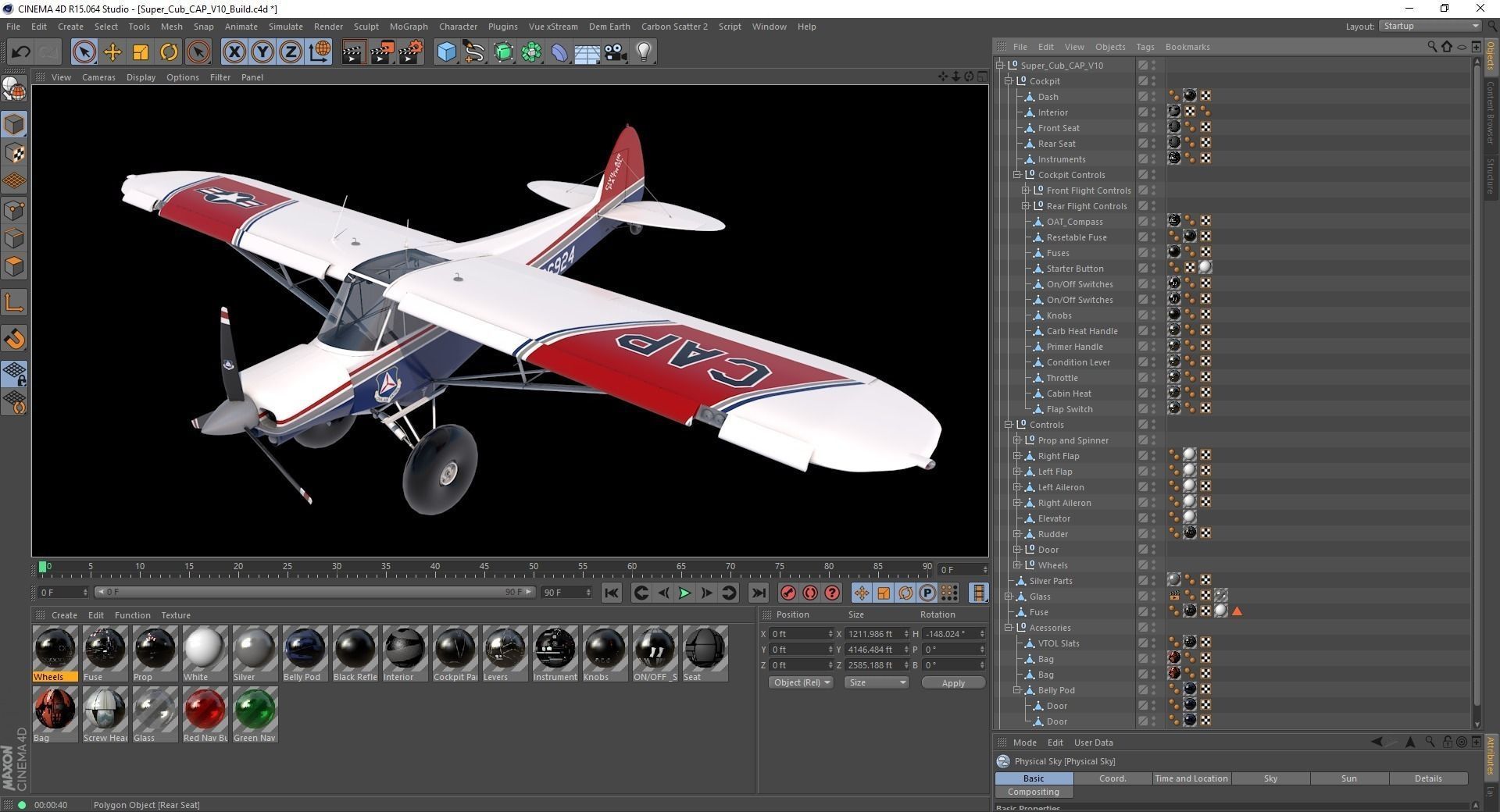Switch to Texture mode in the left toolbar
This screenshot has width=1500, height=812.
pos(14,153)
